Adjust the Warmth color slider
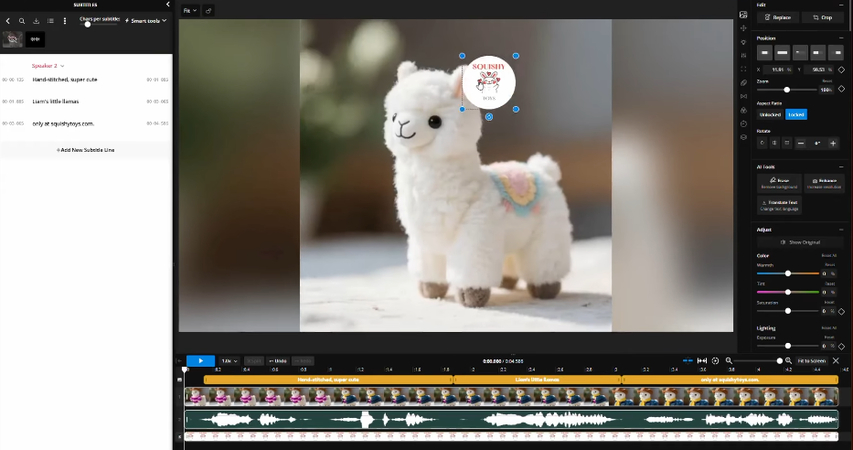853x450 pixels. (787, 273)
